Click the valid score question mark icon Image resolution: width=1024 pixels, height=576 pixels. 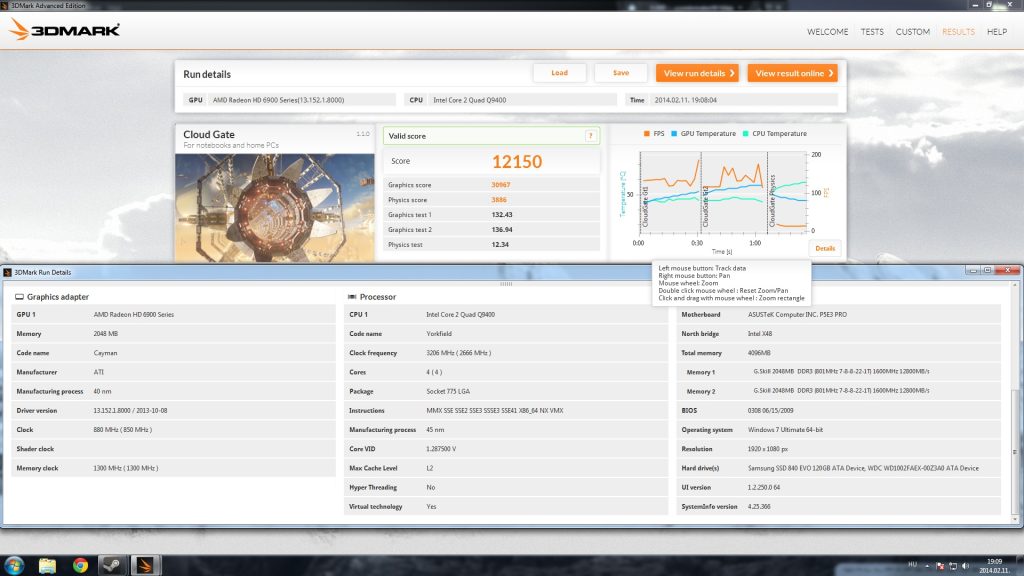point(590,136)
